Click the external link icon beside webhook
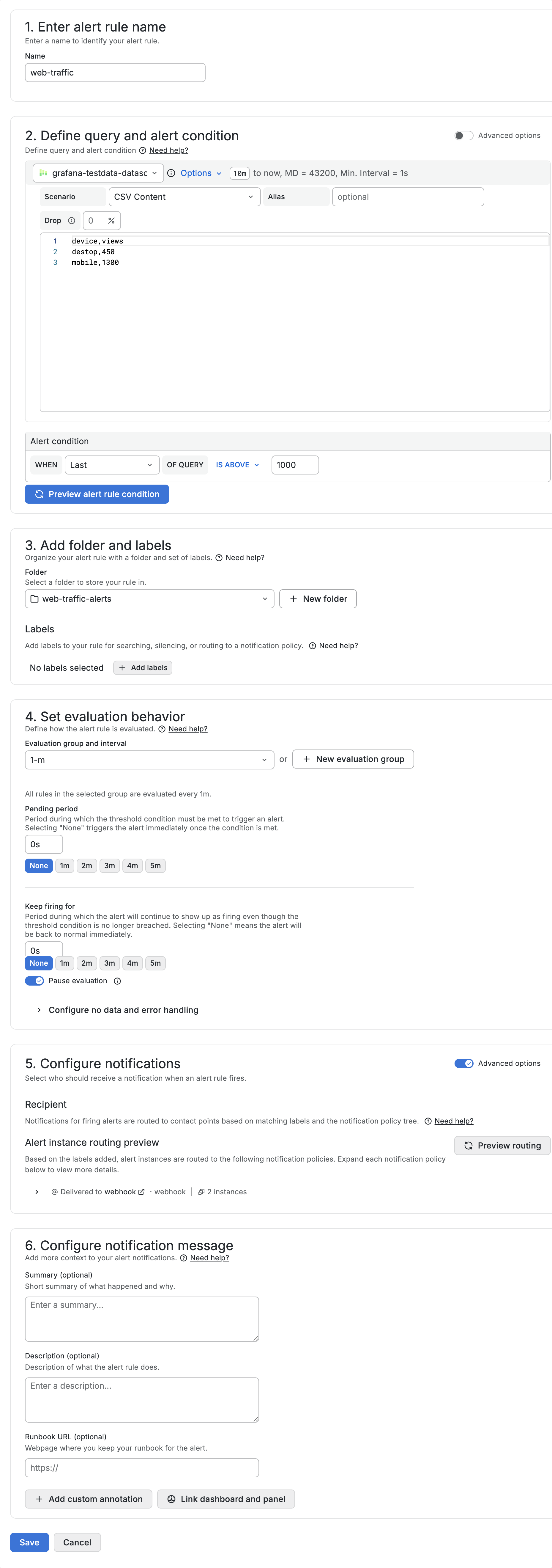 tap(142, 1192)
